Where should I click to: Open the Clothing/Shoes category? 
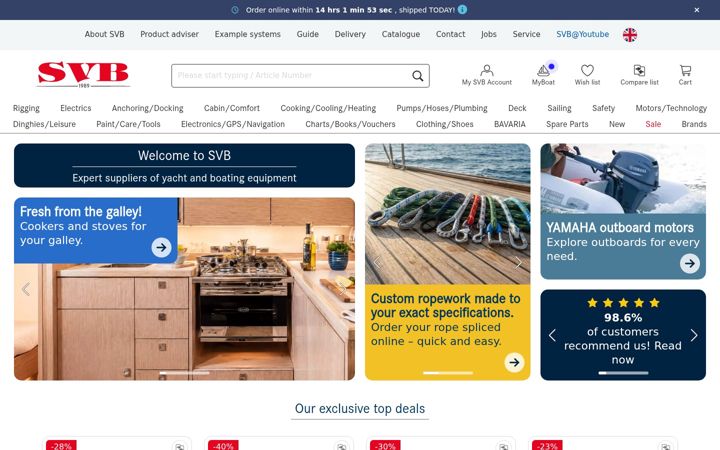[444, 124]
